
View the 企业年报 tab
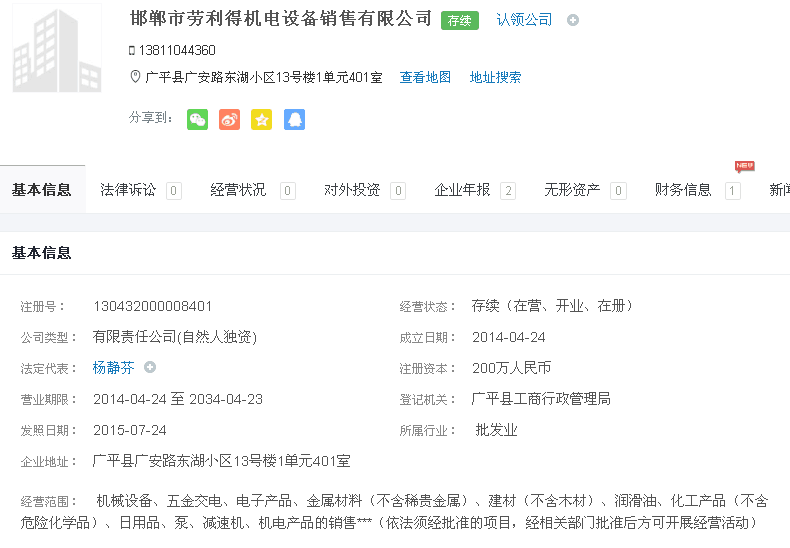tap(462, 190)
